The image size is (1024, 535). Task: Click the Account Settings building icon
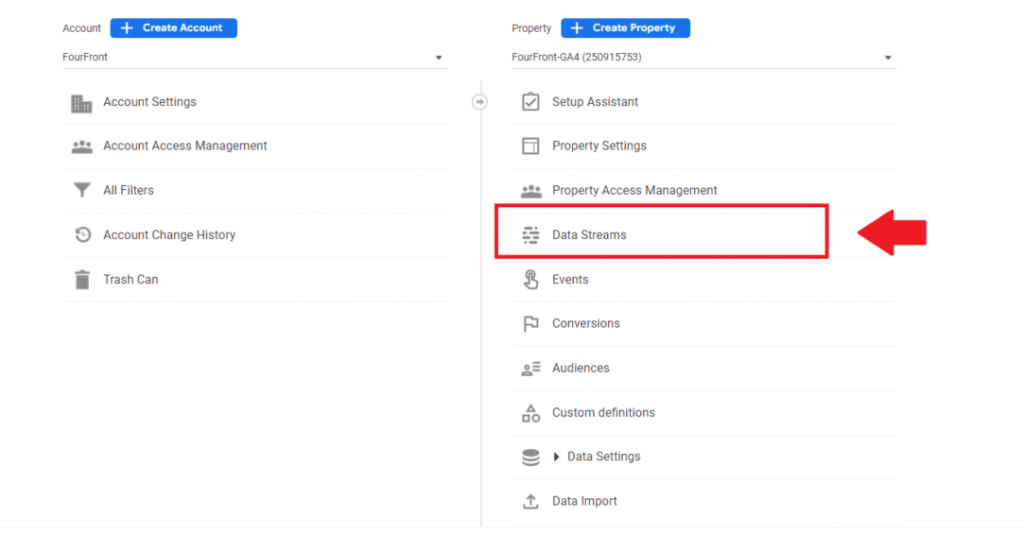pyautogui.click(x=82, y=103)
